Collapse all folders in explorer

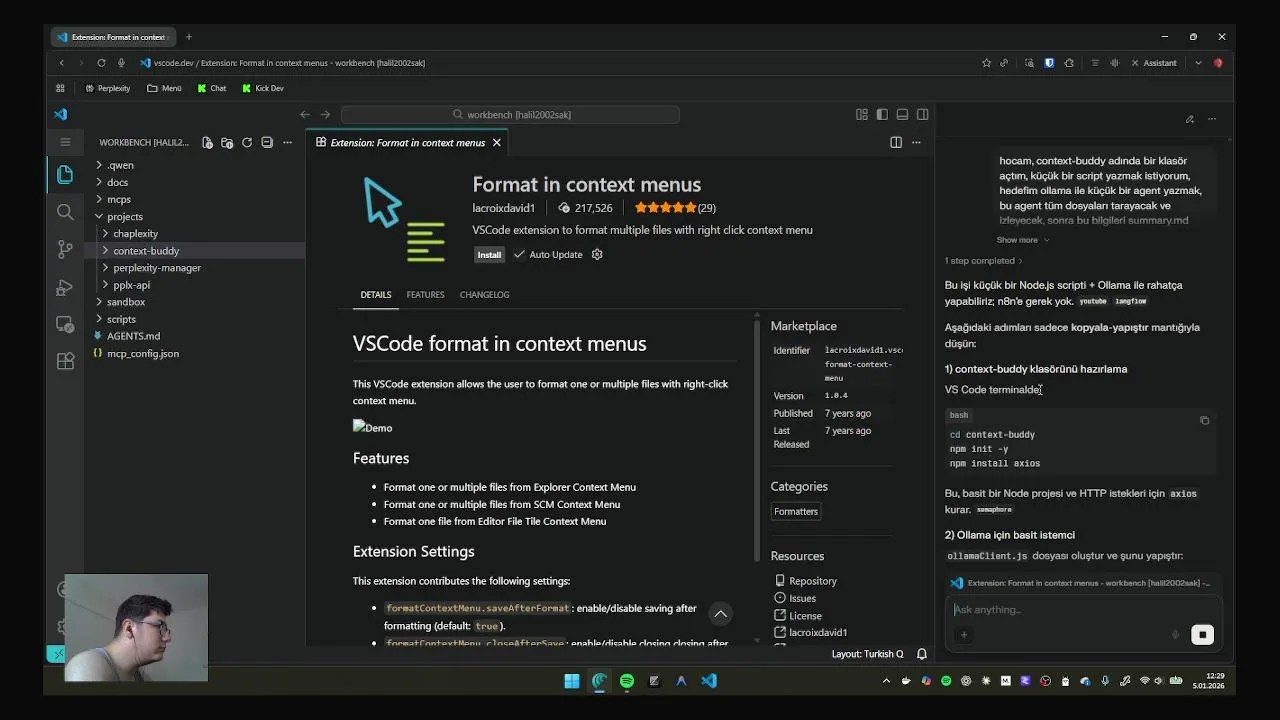[267, 142]
